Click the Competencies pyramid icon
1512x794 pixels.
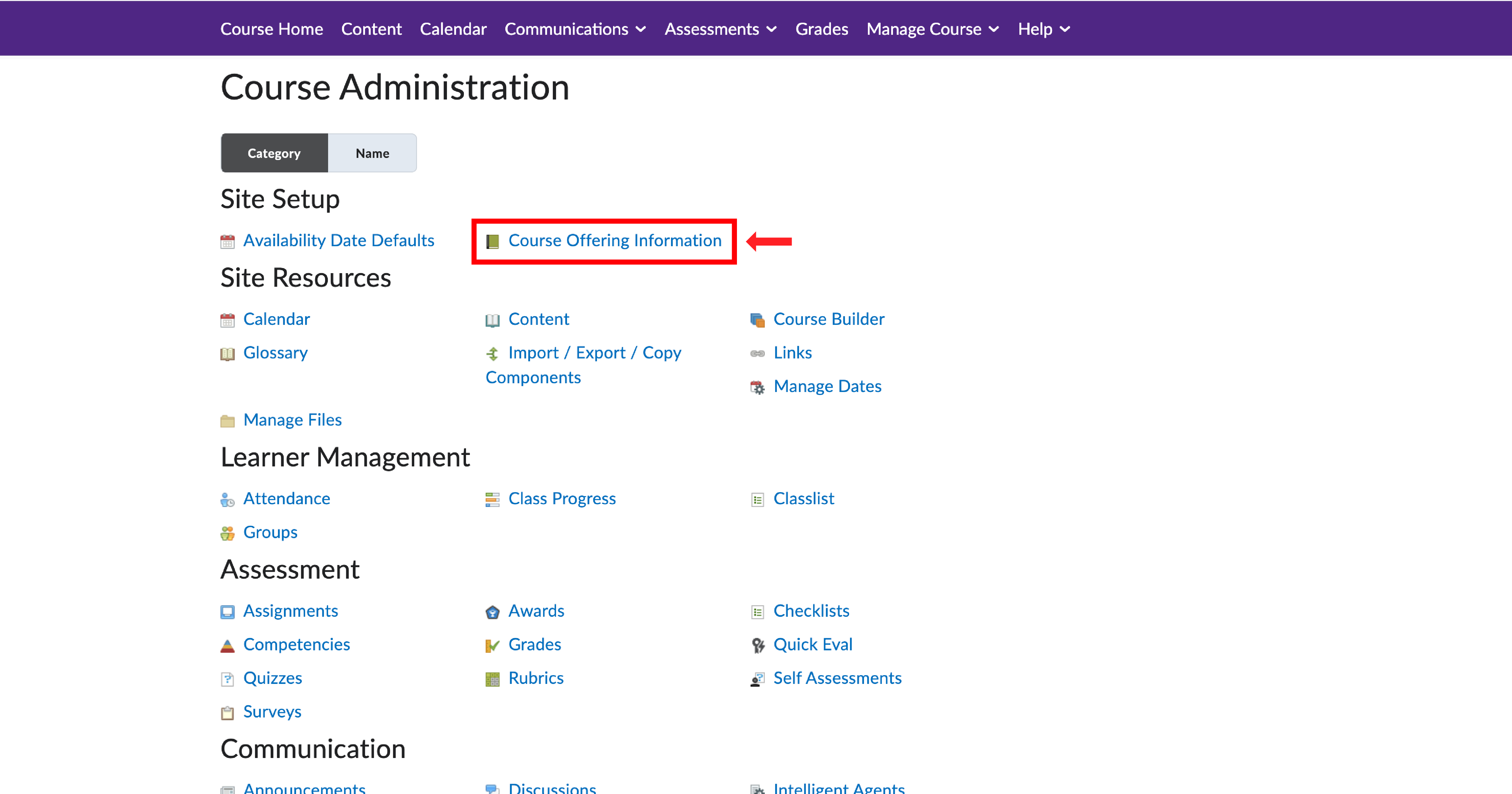tap(228, 645)
